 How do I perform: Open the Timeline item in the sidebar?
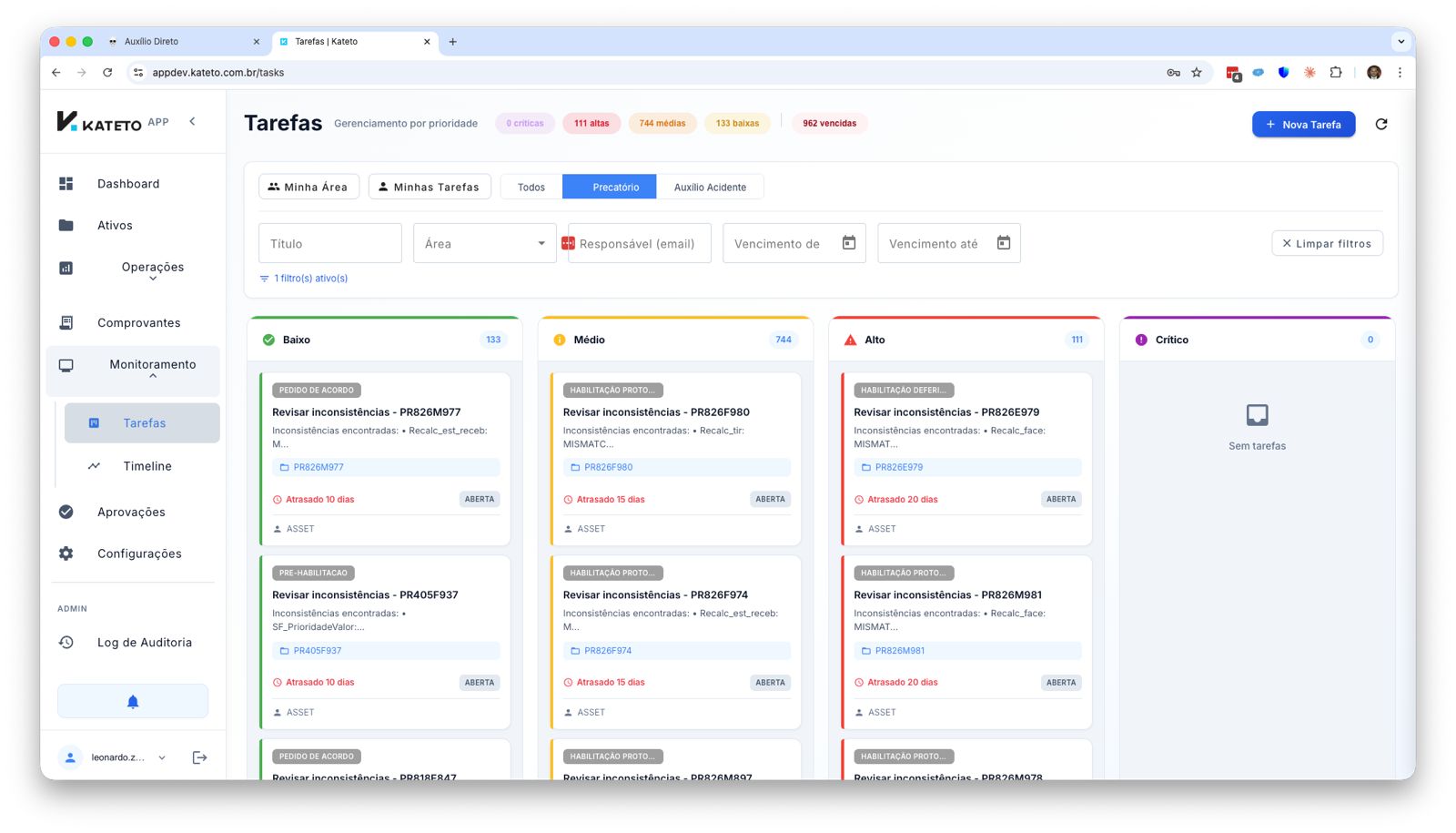(x=147, y=466)
